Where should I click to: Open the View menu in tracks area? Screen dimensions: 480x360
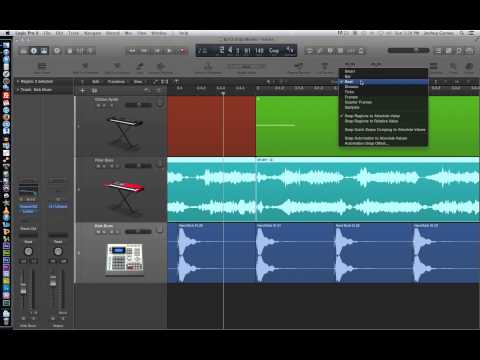point(138,82)
